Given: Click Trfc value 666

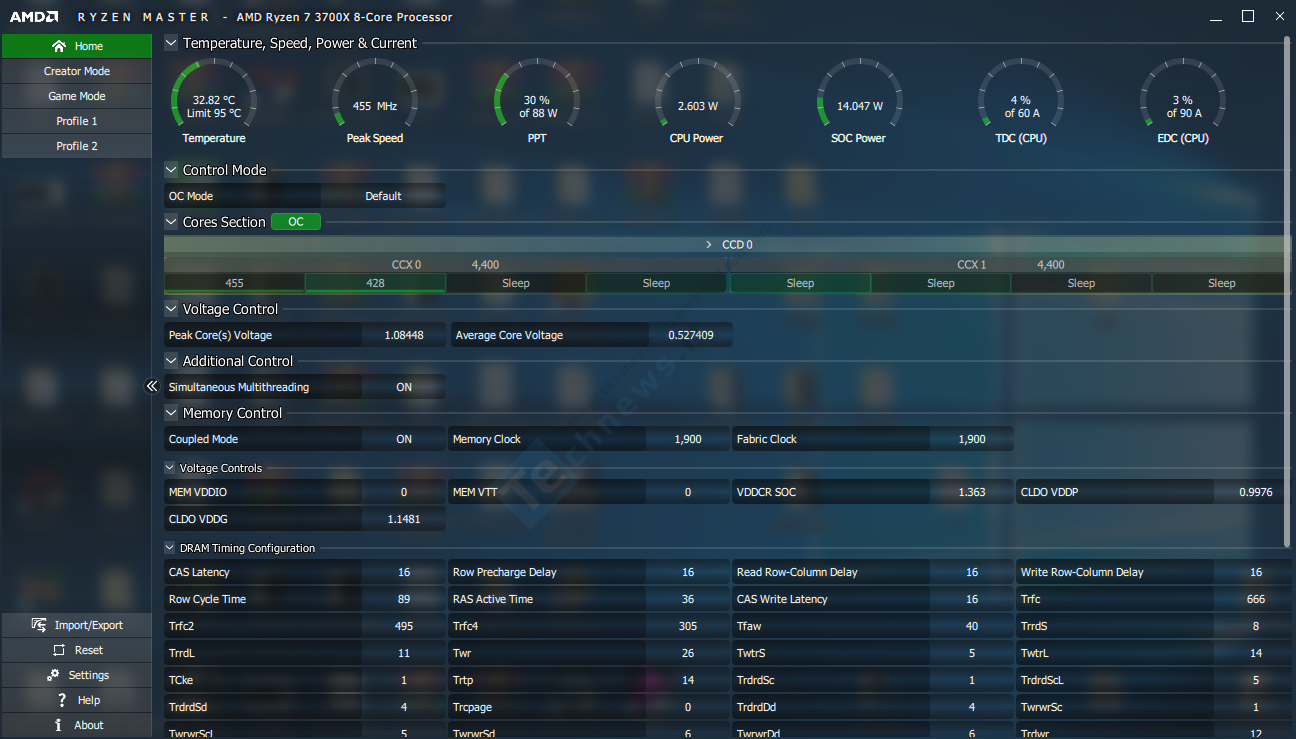Looking at the screenshot, I should (x=1256, y=599).
